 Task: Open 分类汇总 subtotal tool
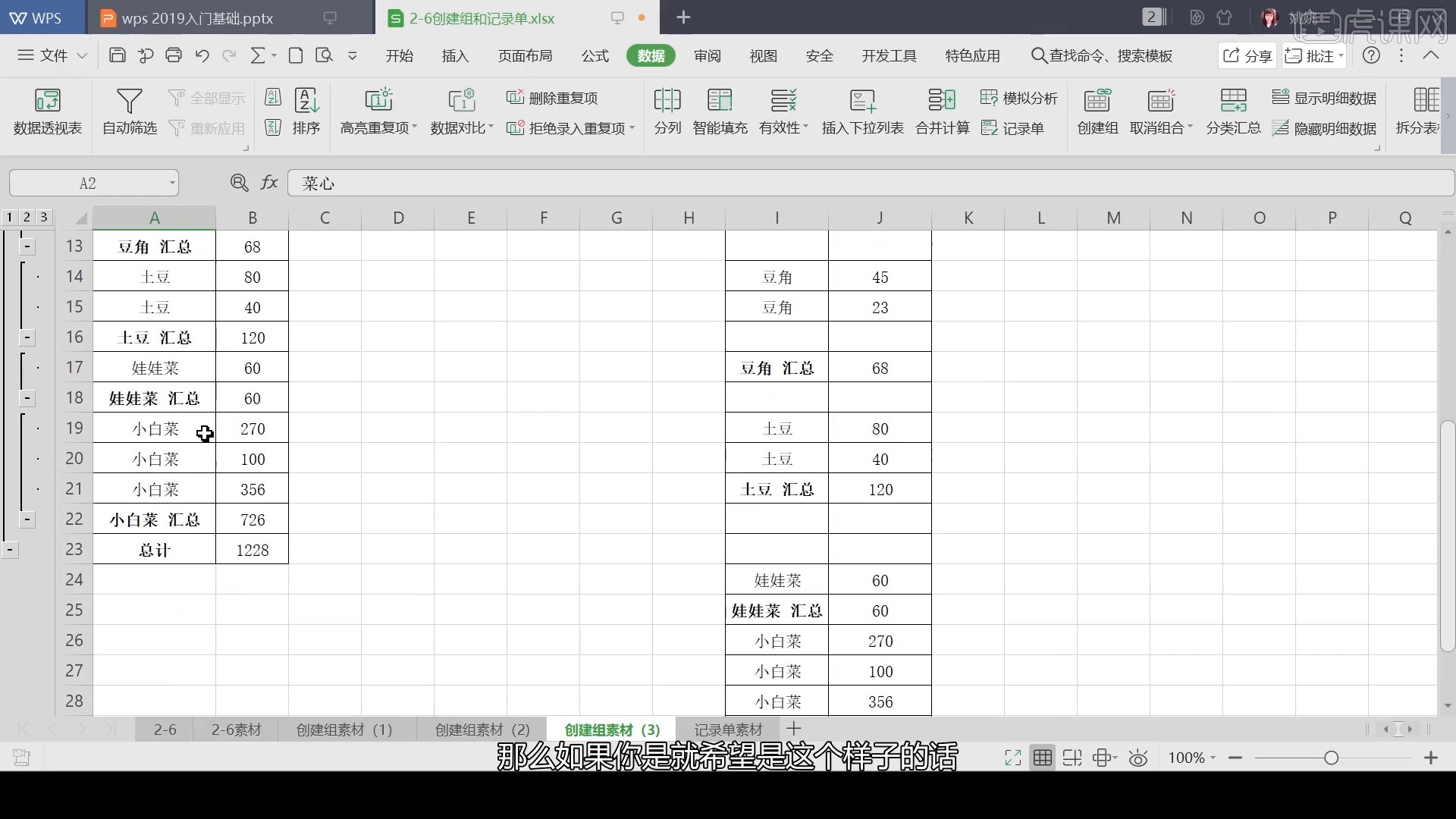1233,111
